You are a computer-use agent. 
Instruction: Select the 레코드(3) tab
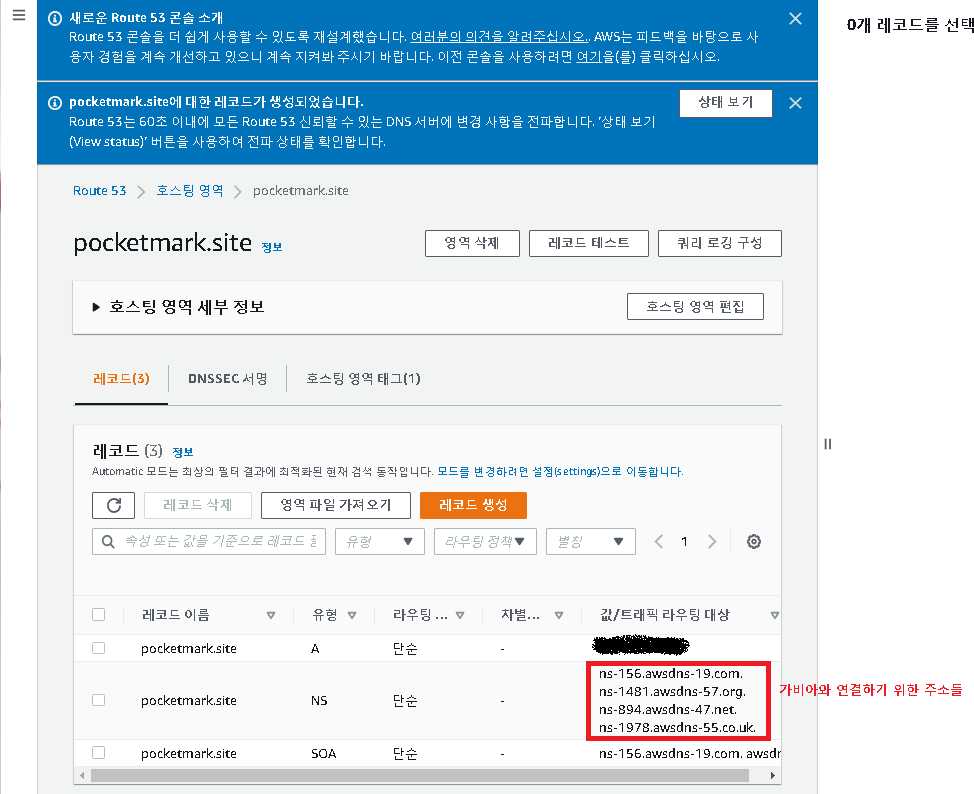(x=121, y=379)
